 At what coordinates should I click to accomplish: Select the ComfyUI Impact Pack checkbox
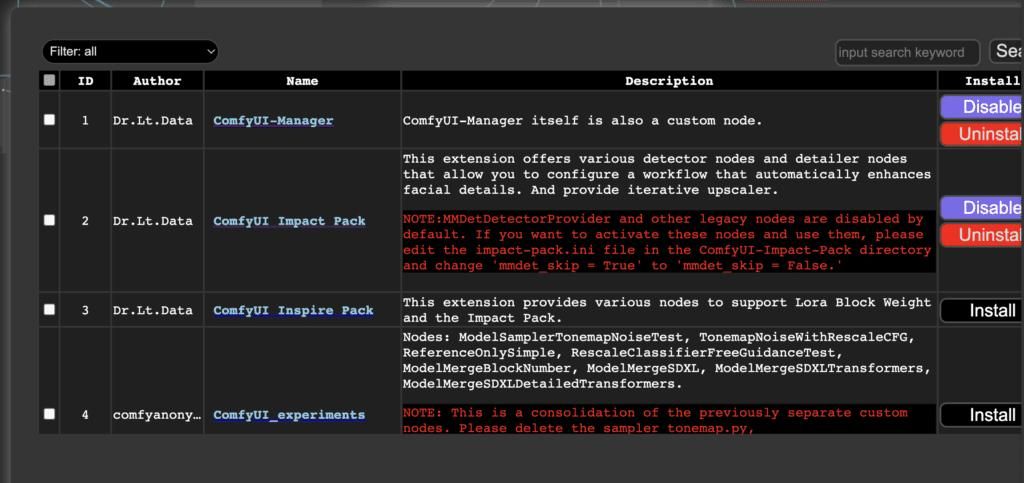[x=49, y=220]
